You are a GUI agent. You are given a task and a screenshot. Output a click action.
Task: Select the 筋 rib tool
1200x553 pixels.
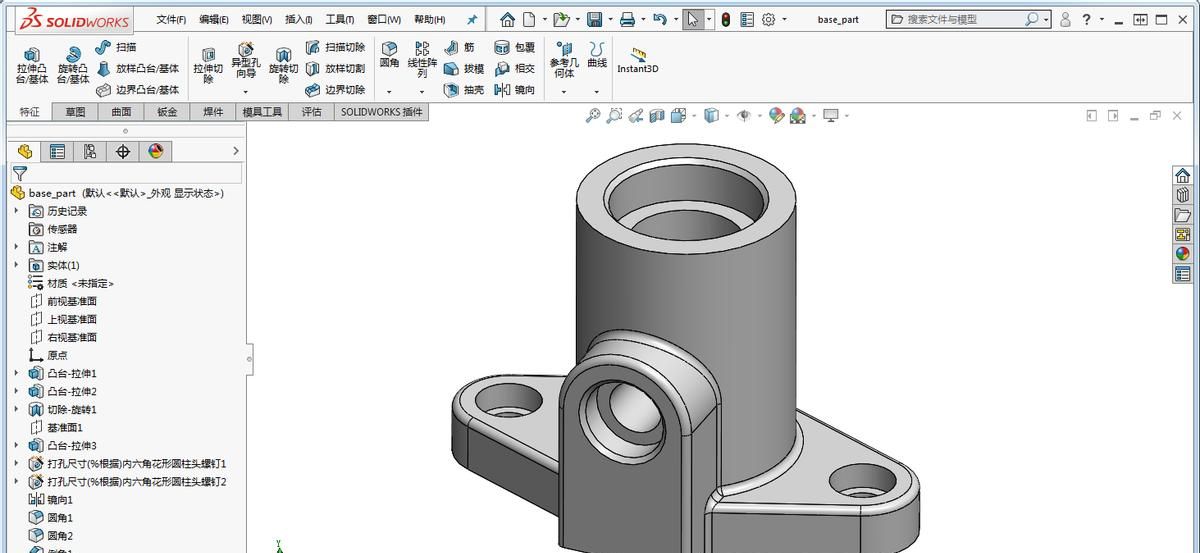tap(460, 47)
